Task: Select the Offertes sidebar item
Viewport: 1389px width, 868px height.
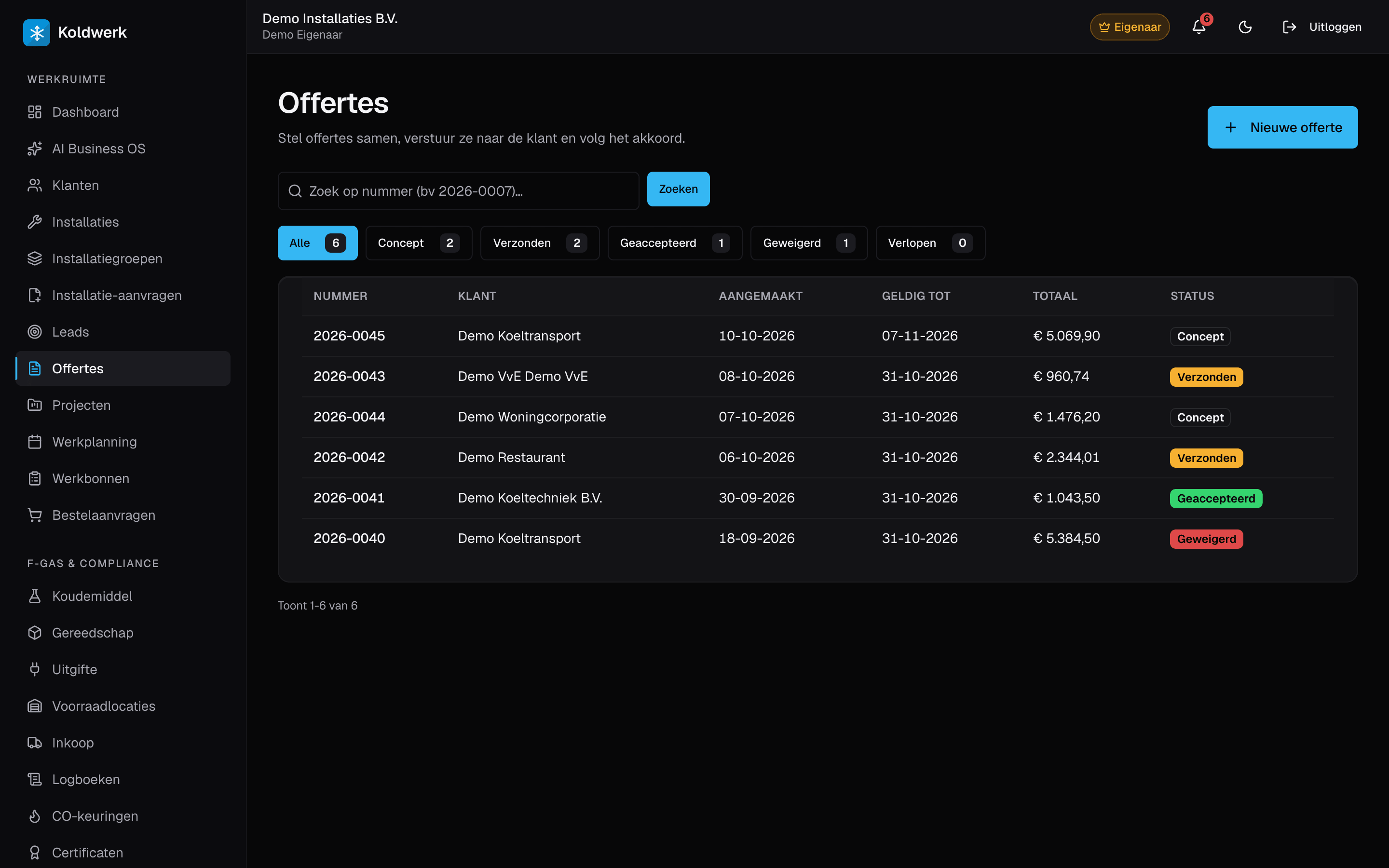Action: pos(123,368)
